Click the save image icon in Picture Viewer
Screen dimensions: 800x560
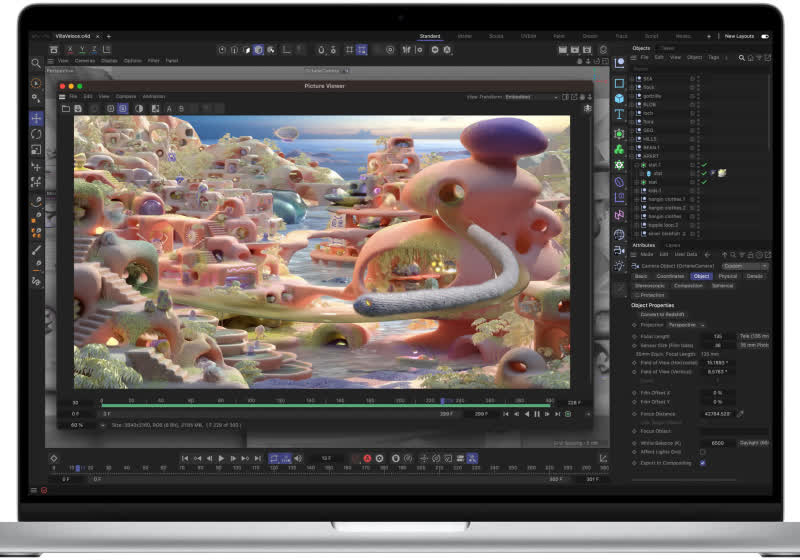(80, 108)
